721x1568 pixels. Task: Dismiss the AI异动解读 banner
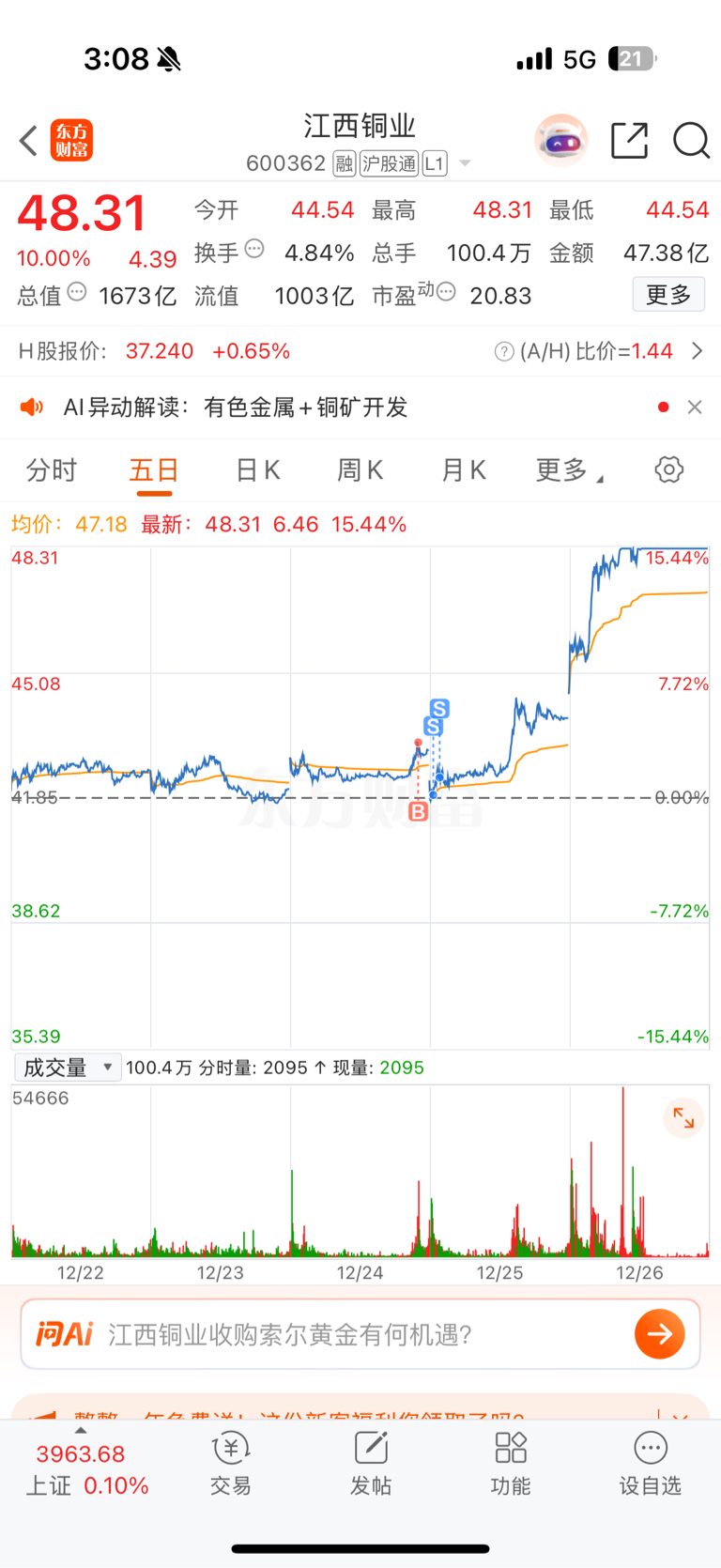695,407
